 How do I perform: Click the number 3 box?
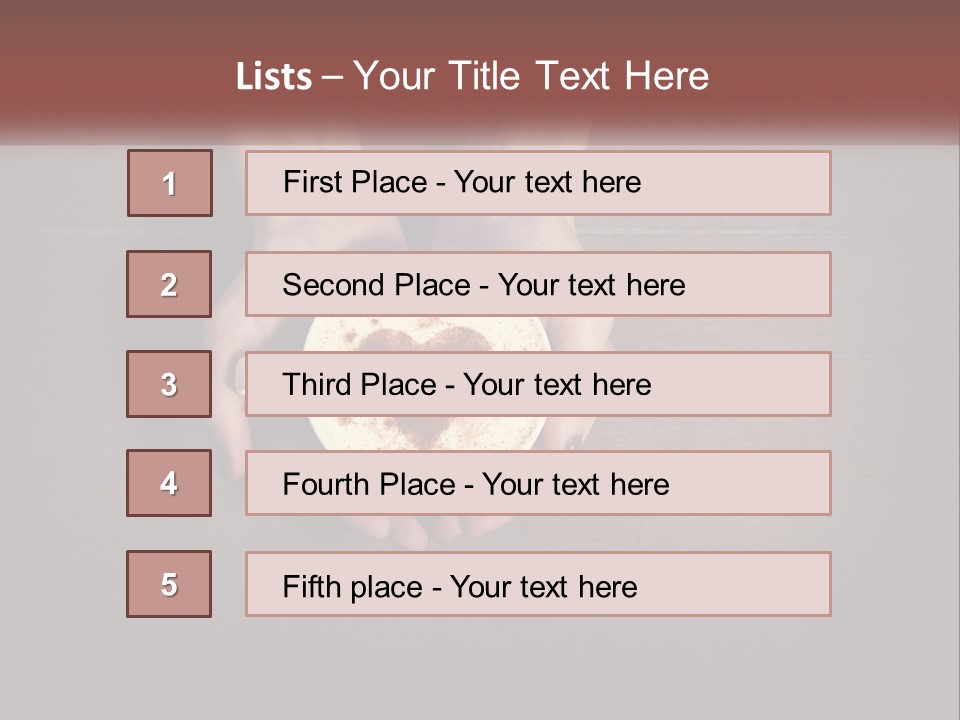point(169,384)
